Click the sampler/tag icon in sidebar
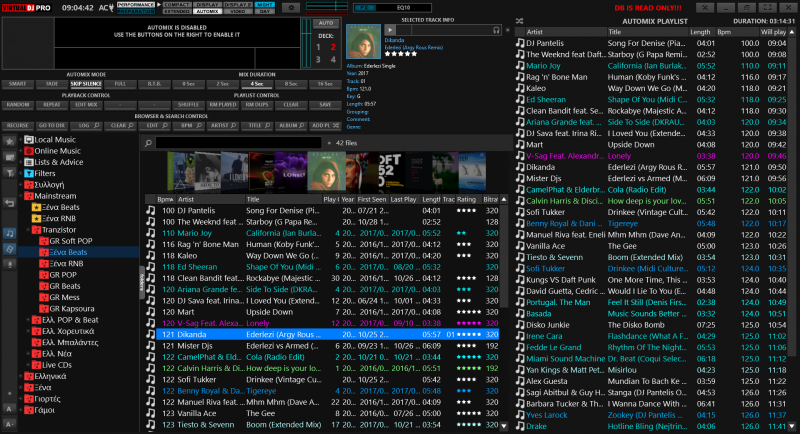800x434 pixels. [x=9, y=249]
